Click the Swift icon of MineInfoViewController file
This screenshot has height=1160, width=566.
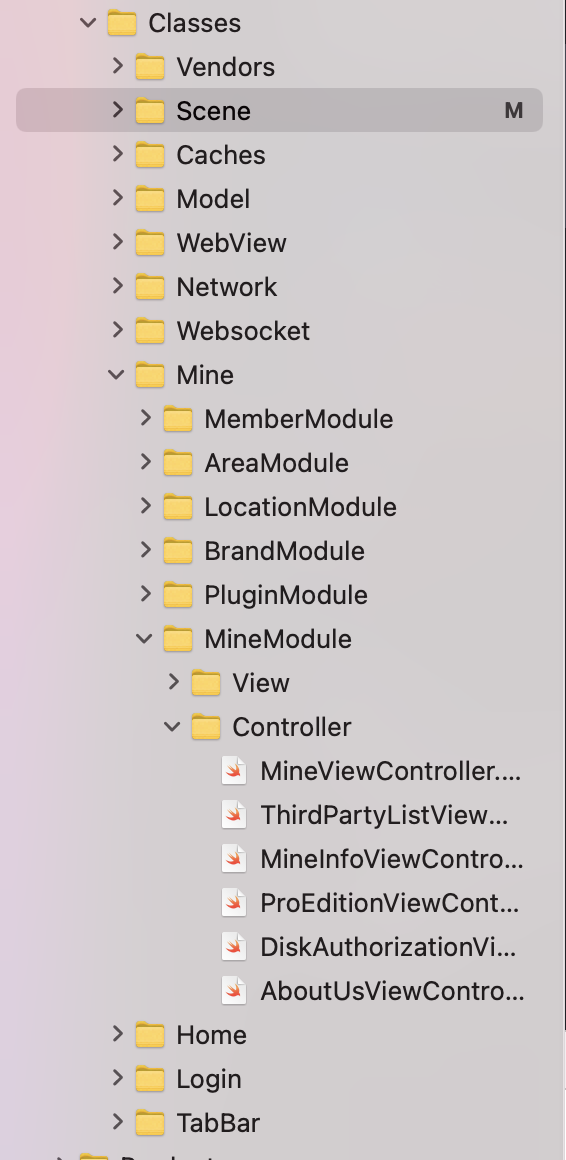pyautogui.click(x=234, y=859)
